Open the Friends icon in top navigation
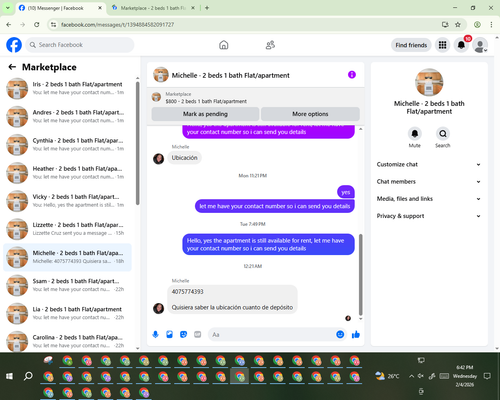Screen dimensions: 500x400 (270, 45)
